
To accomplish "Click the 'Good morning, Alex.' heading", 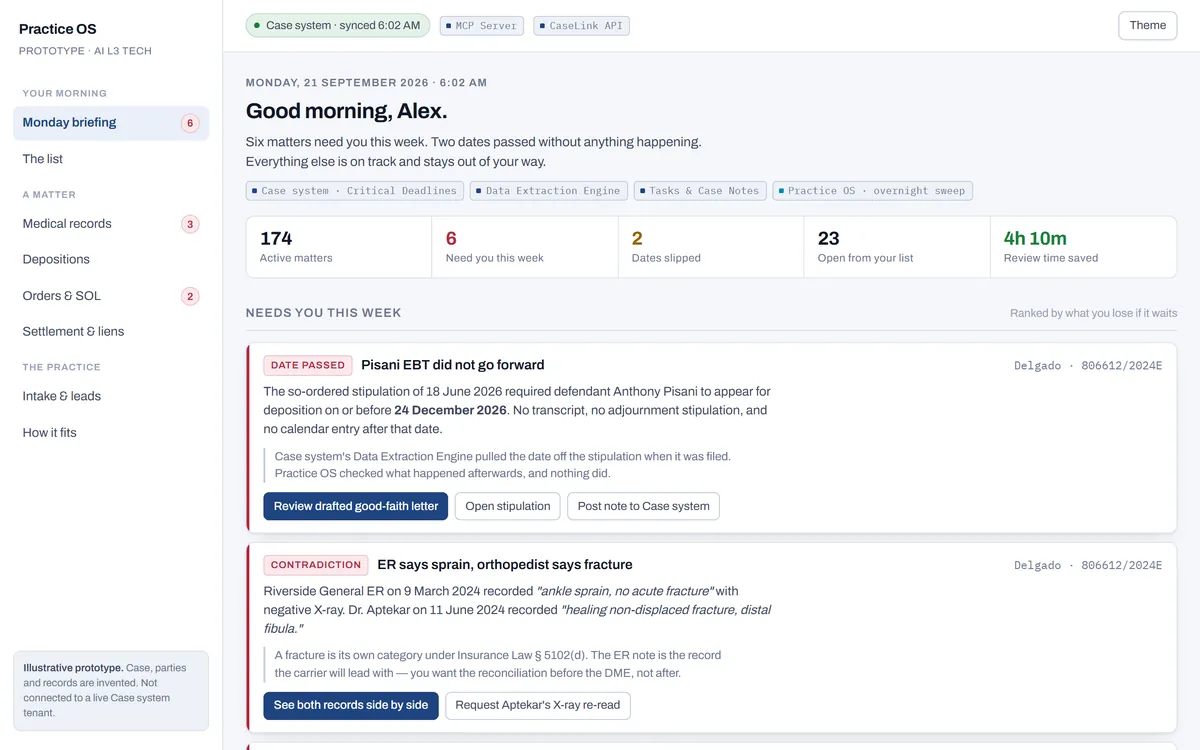I will [x=347, y=111].
